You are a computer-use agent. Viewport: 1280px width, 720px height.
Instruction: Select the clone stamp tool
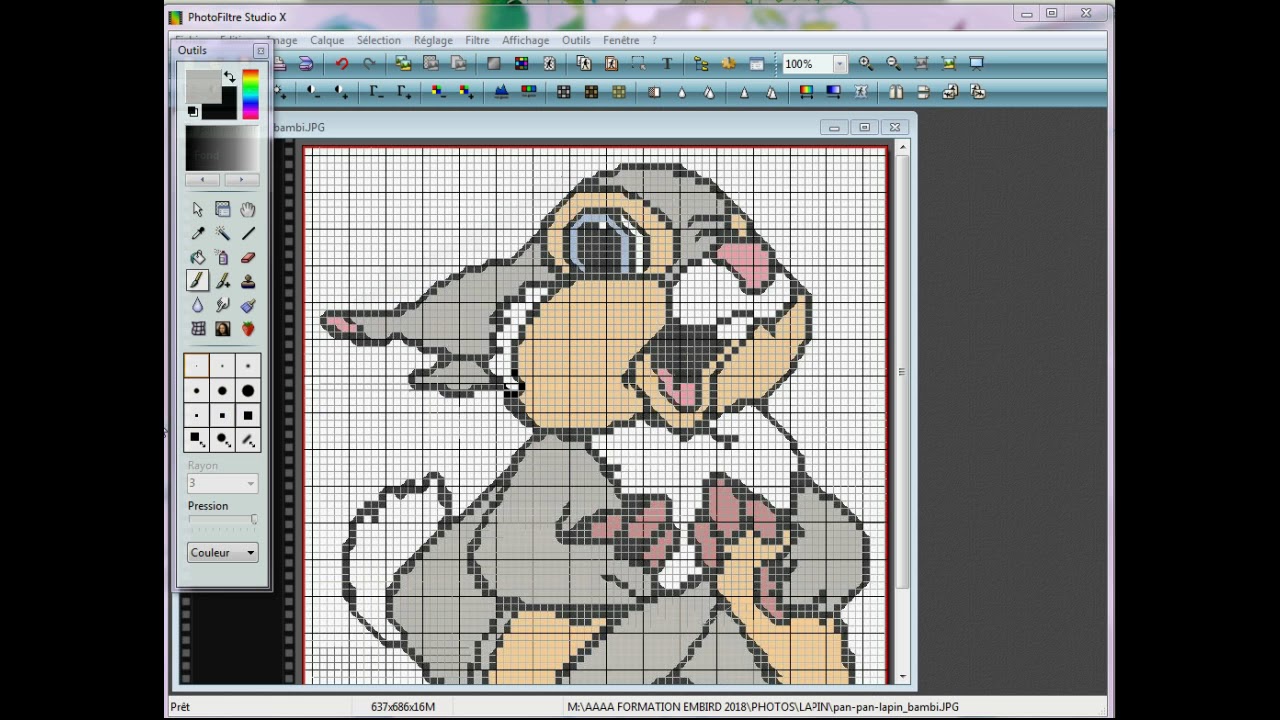(247, 281)
